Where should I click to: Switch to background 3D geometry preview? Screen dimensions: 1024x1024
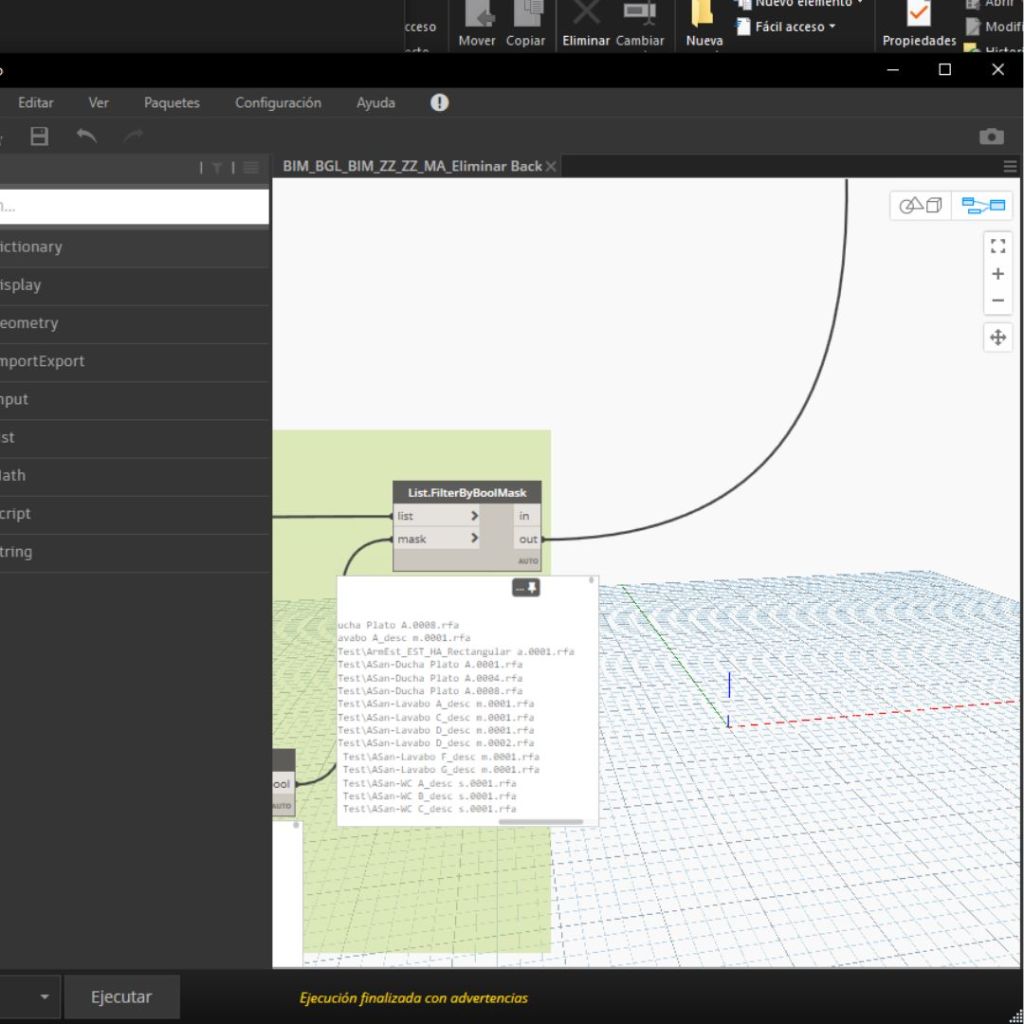coord(921,206)
